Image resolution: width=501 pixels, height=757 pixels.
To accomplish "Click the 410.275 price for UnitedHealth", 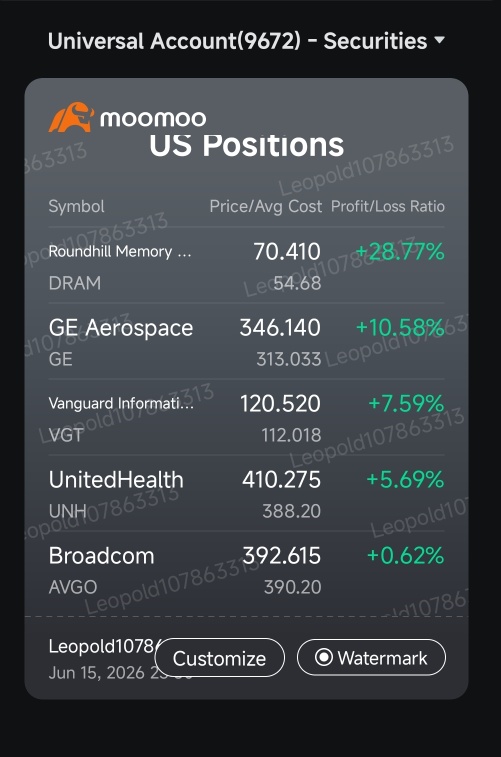I will click(281, 479).
